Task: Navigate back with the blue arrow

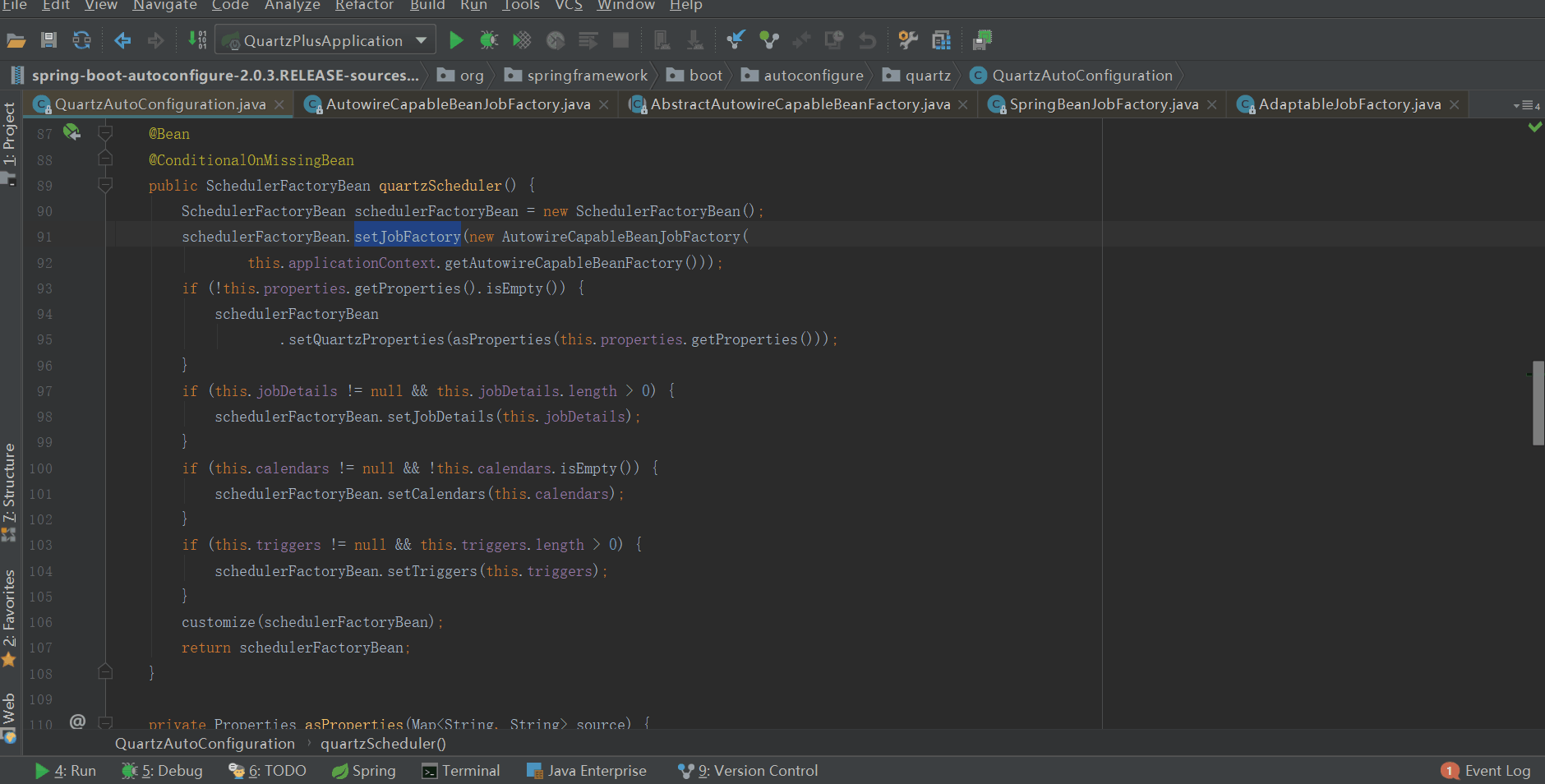Action: pyautogui.click(x=122, y=40)
